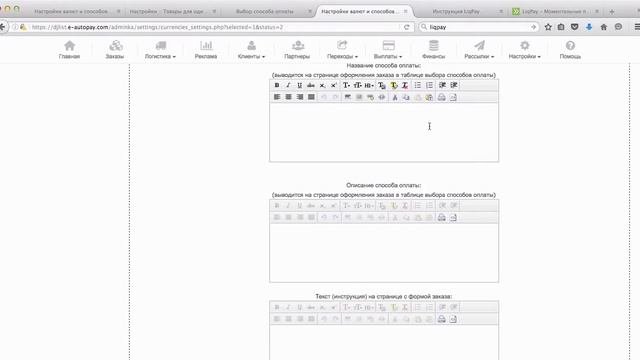Toggle Bold in payment name editor
The width and height of the screenshot is (640, 360).
[x=277, y=85]
